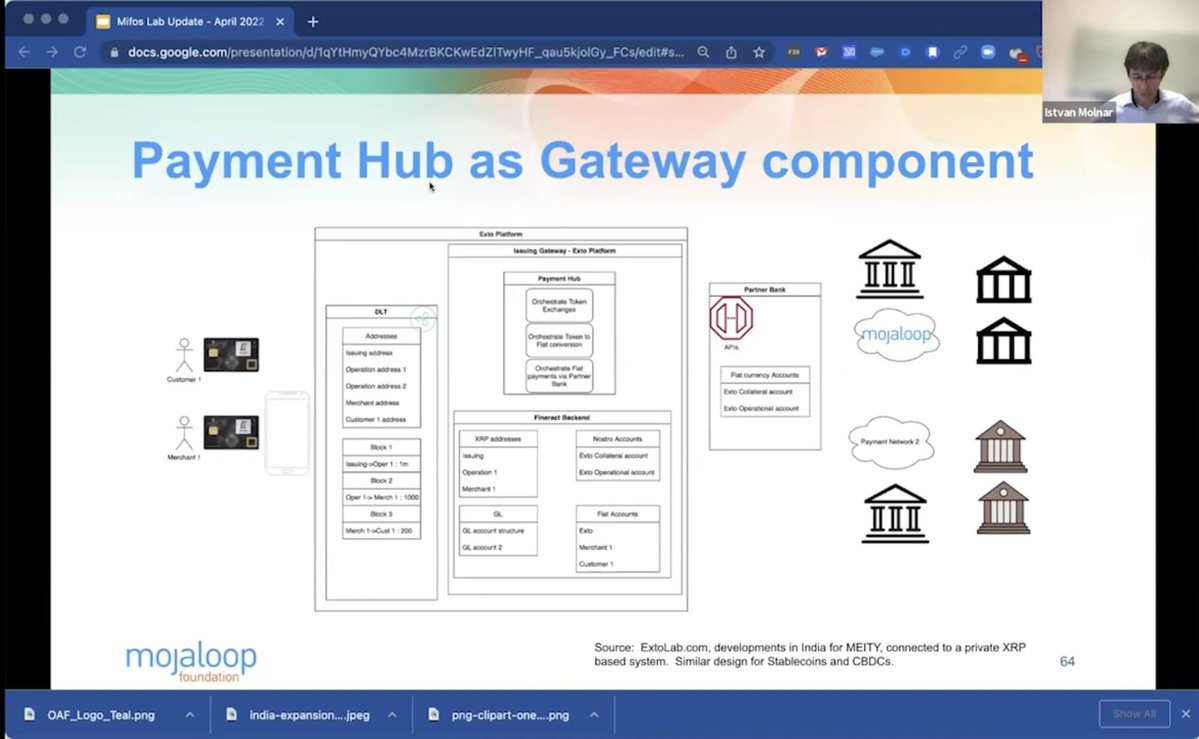1199x739 pixels.
Task: Click the Block 1 label in DLT
Action: point(381,447)
